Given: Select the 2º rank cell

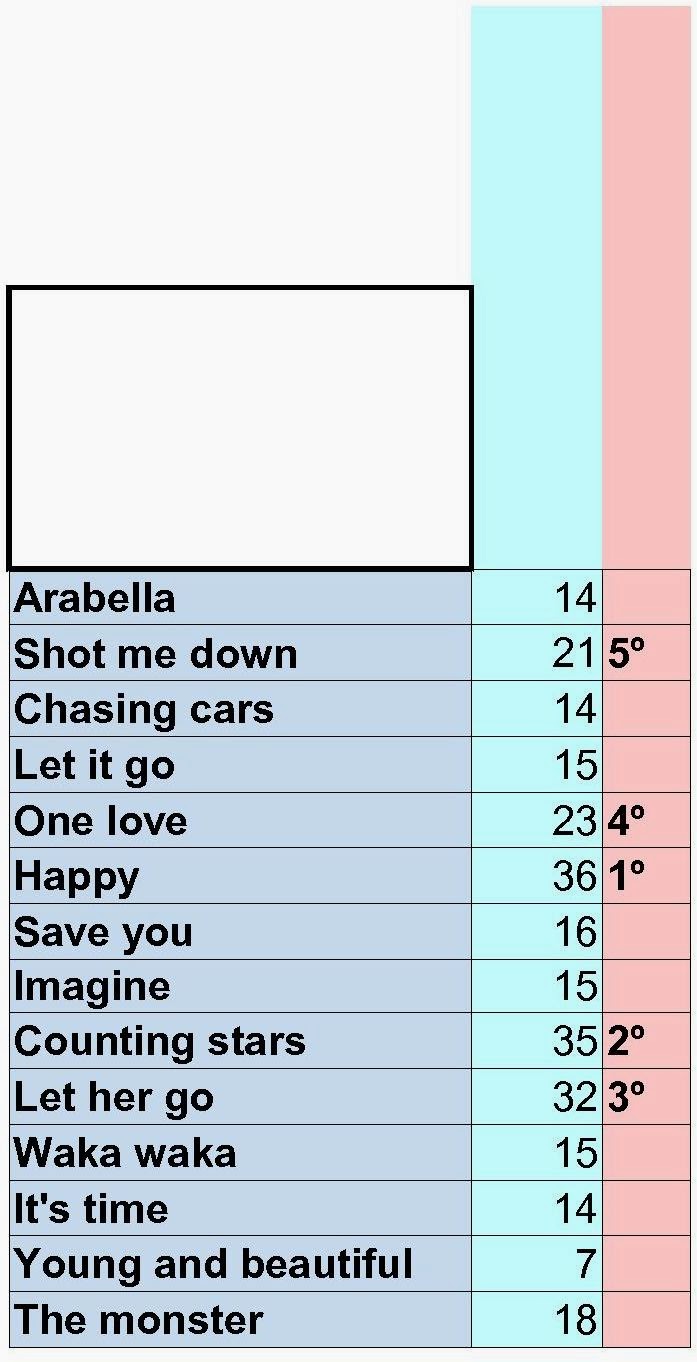Looking at the screenshot, I should click(x=647, y=1041).
